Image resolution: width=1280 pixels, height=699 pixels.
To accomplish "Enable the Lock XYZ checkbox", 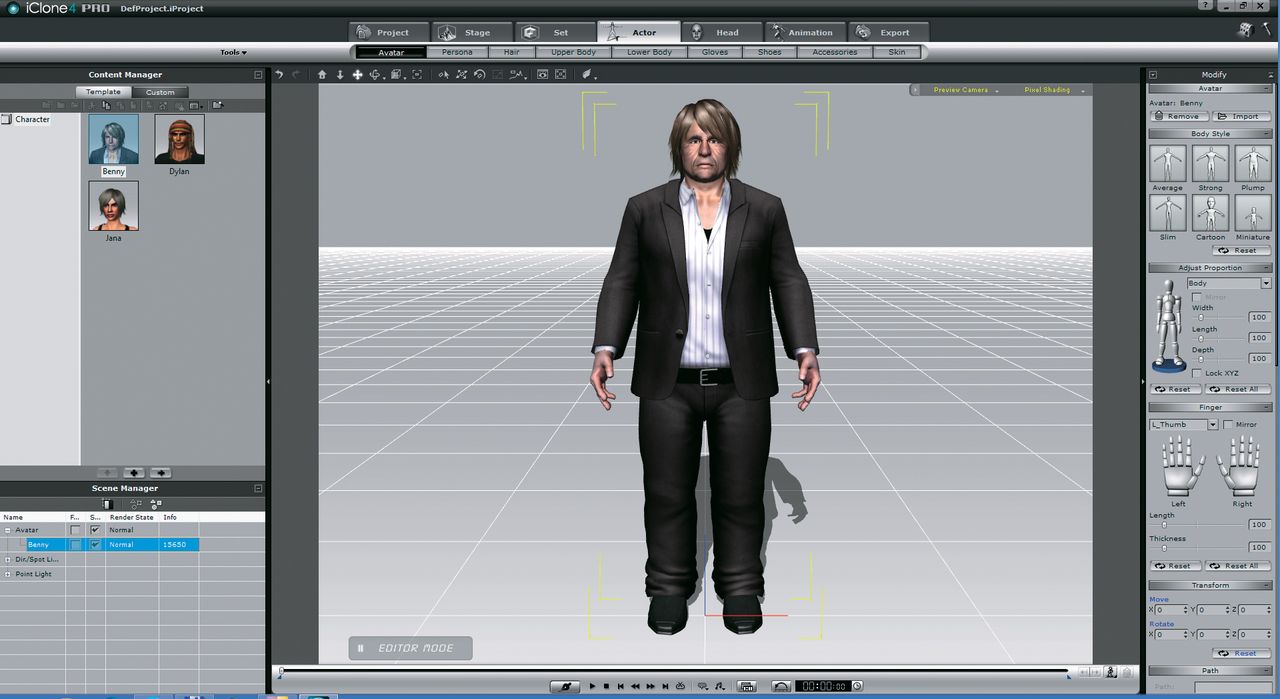I will click(x=1199, y=373).
